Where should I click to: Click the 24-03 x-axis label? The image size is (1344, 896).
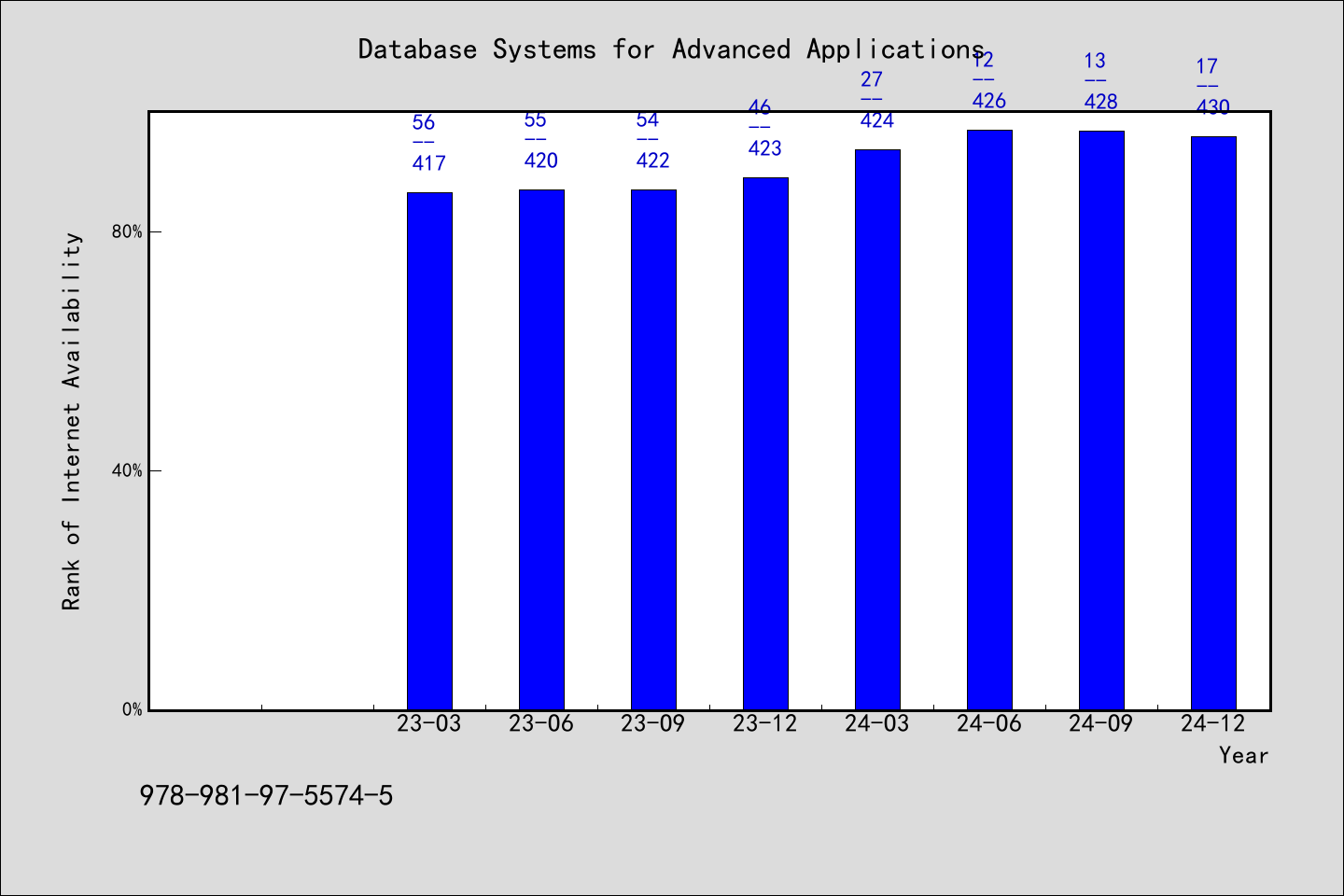877,724
